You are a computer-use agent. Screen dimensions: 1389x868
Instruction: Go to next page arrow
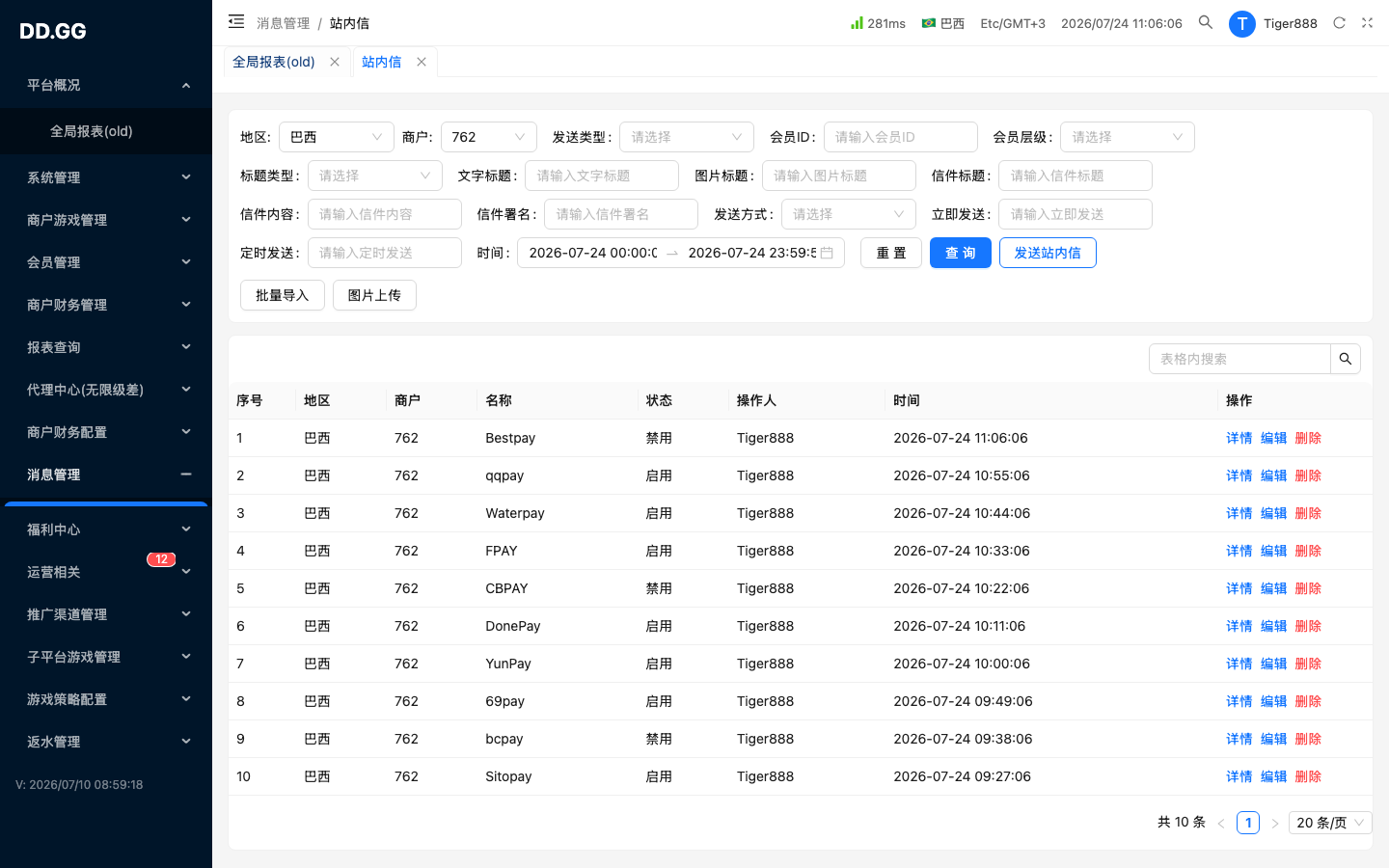[1275, 823]
